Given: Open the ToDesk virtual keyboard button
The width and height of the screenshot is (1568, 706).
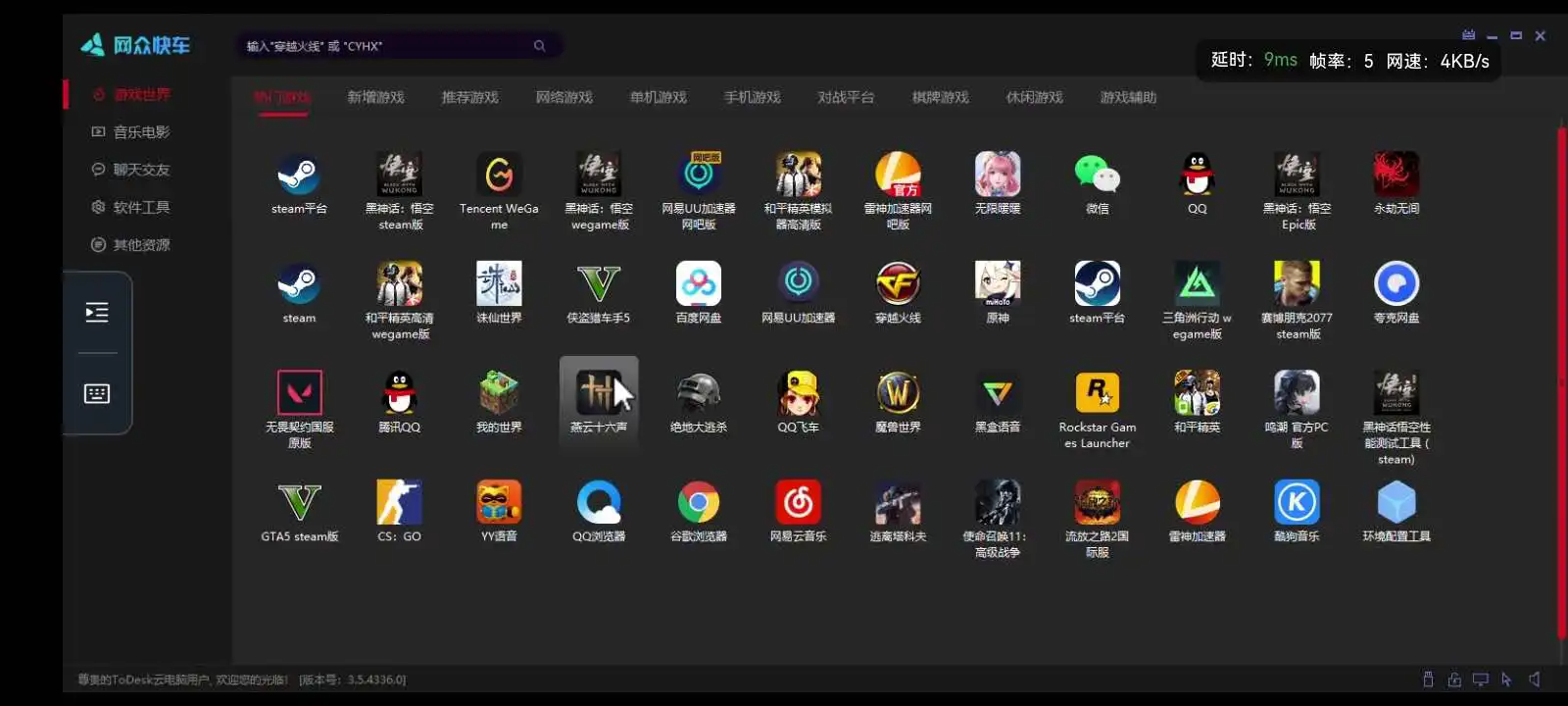Looking at the screenshot, I should tap(97, 394).
